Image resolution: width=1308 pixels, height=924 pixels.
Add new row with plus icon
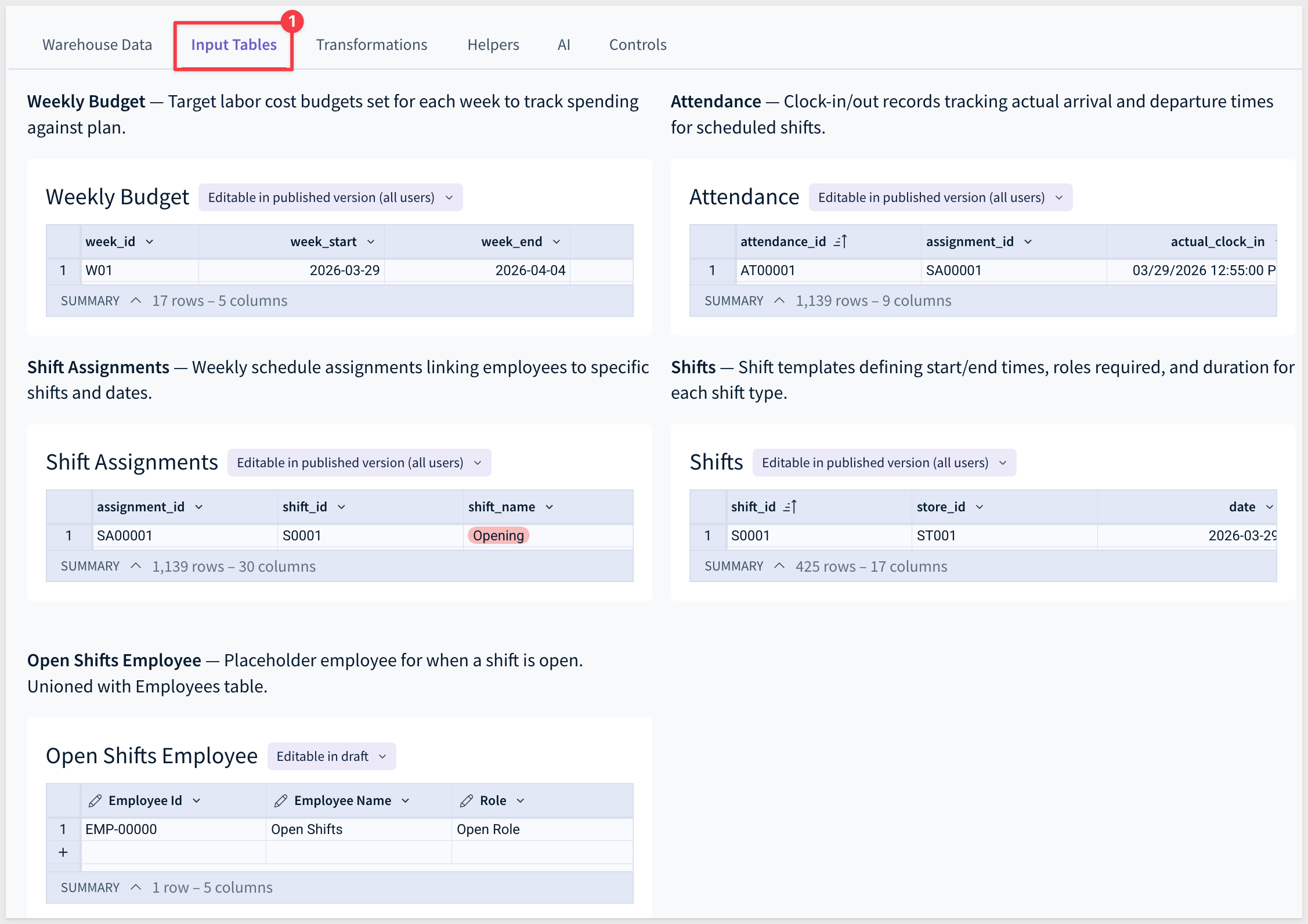tap(63, 852)
